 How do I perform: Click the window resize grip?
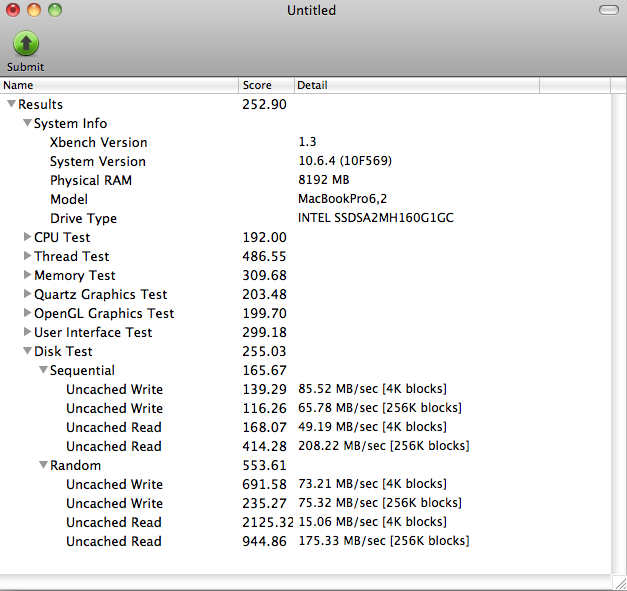(x=620, y=583)
